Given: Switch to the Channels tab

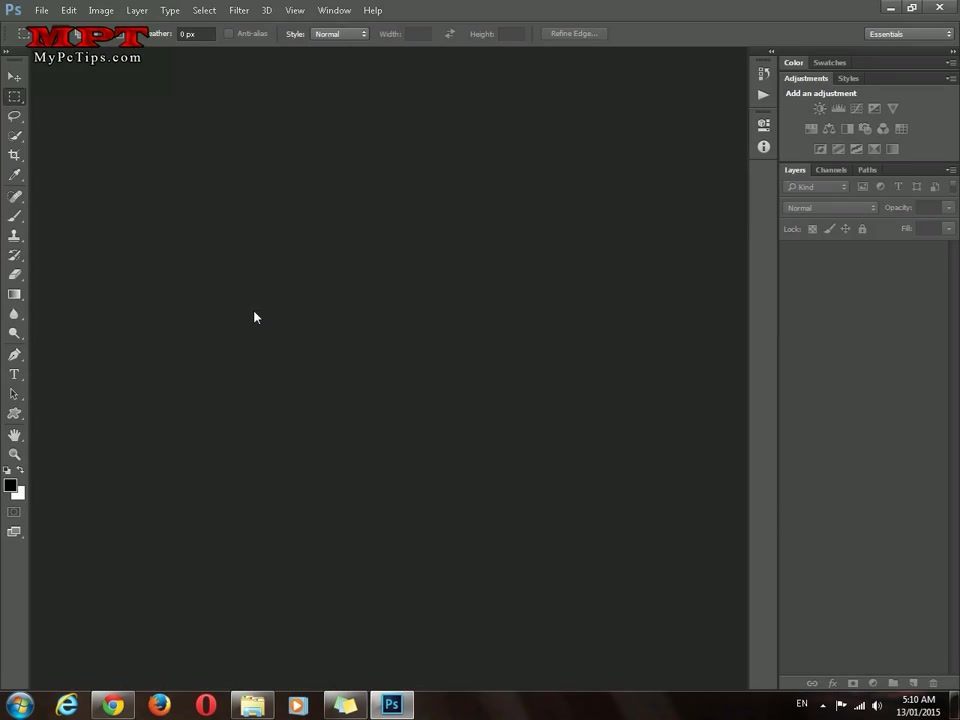Looking at the screenshot, I should (x=831, y=170).
